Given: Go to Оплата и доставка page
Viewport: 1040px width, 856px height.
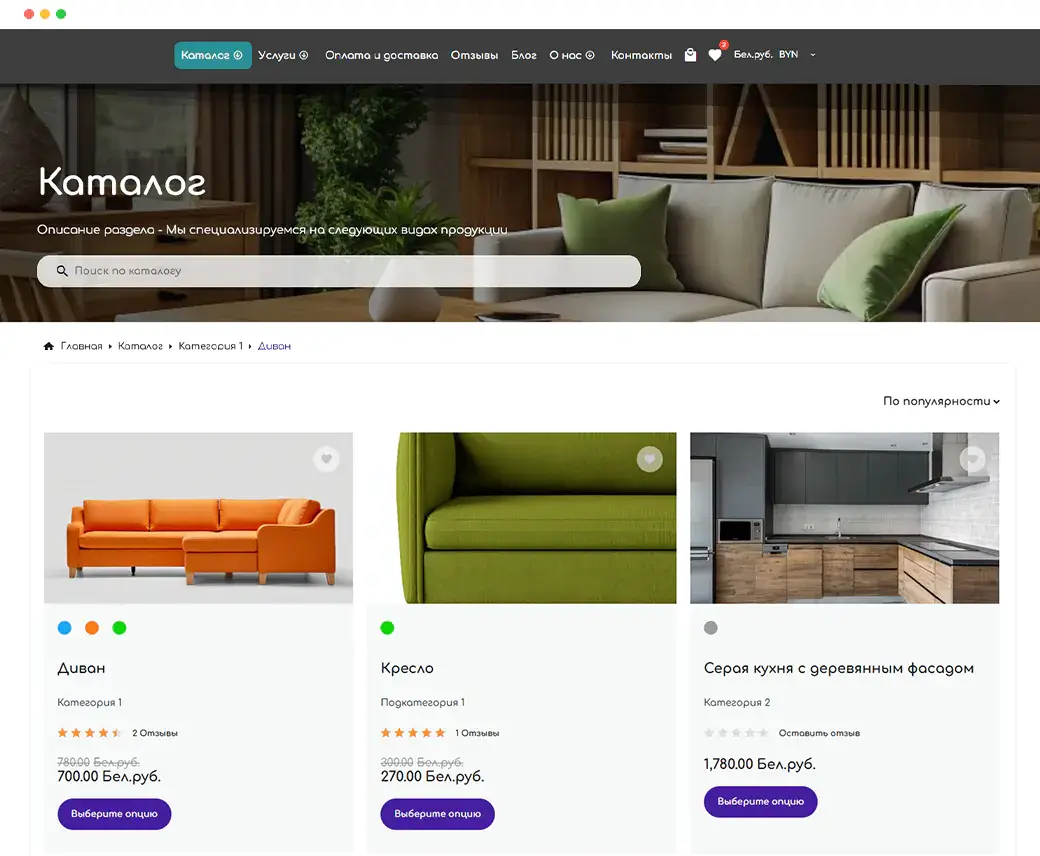Looking at the screenshot, I should point(381,55).
